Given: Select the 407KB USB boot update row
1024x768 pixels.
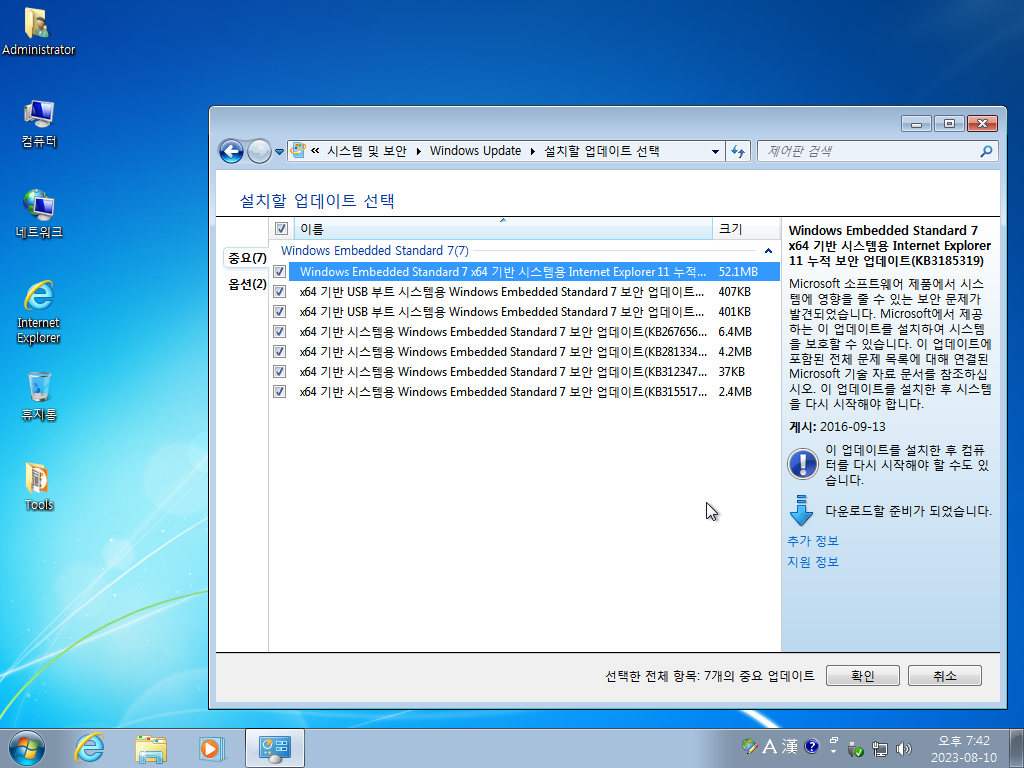Looking at the screenshot, I should pyautogui.click(x=534, y=291).
